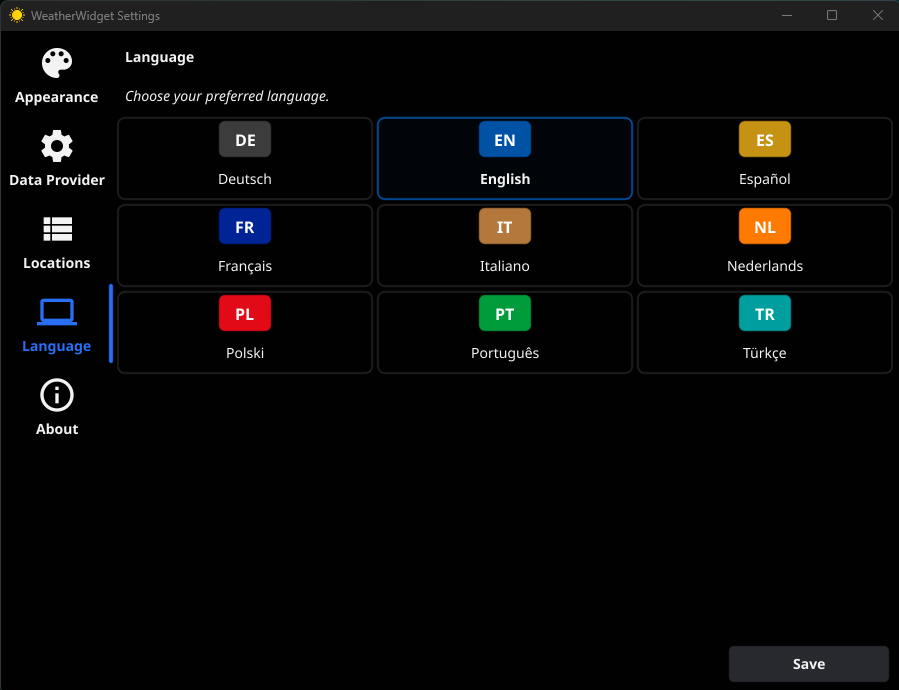Switch to the About tab label
899x690 pixels.
(x=57, y=429)
